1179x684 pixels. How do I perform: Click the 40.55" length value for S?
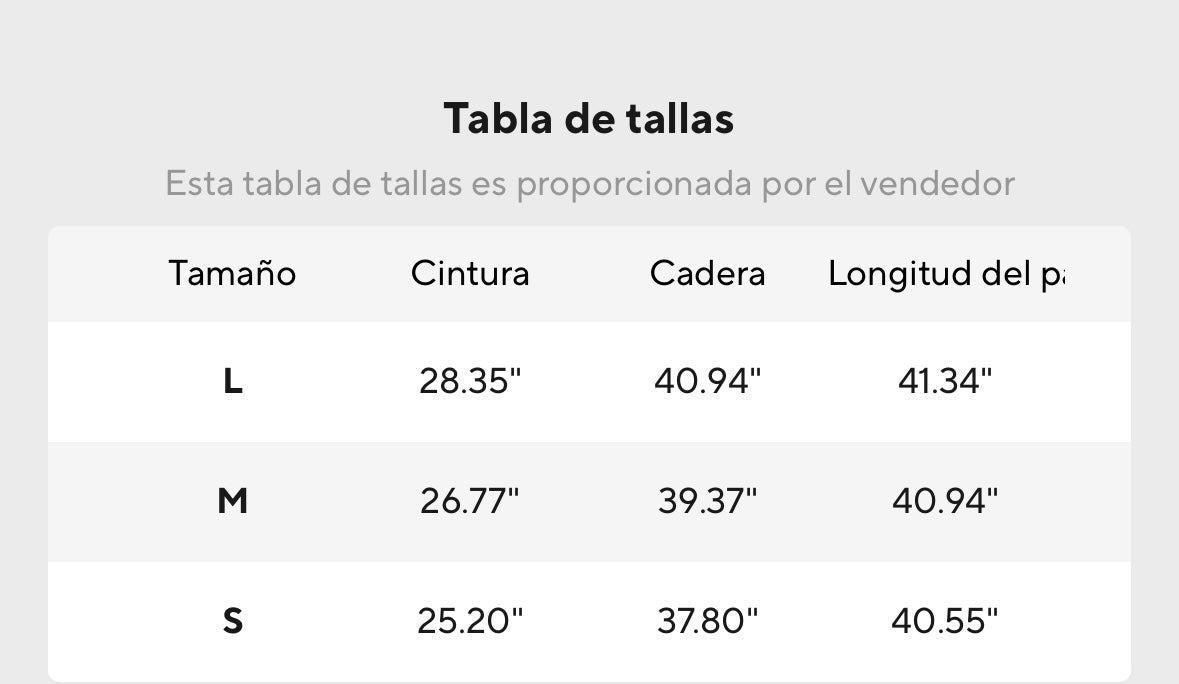(945, 621)
